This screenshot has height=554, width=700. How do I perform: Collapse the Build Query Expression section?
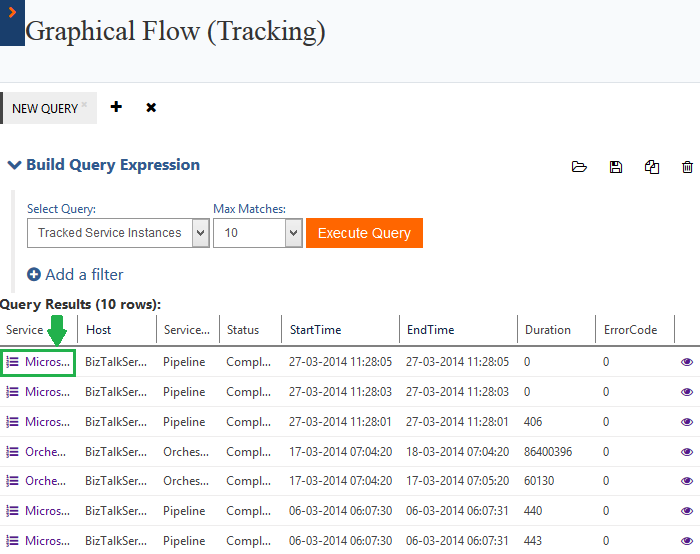pos(14,165)
